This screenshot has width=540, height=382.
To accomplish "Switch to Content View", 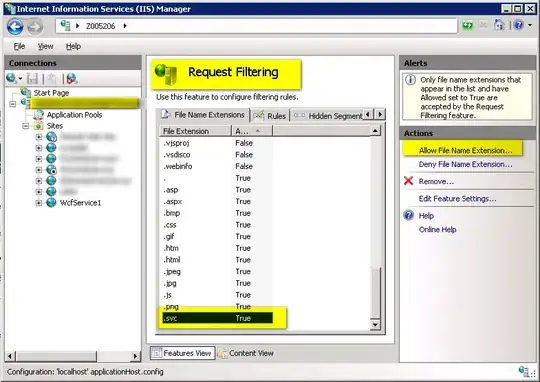I will point(246,353).
